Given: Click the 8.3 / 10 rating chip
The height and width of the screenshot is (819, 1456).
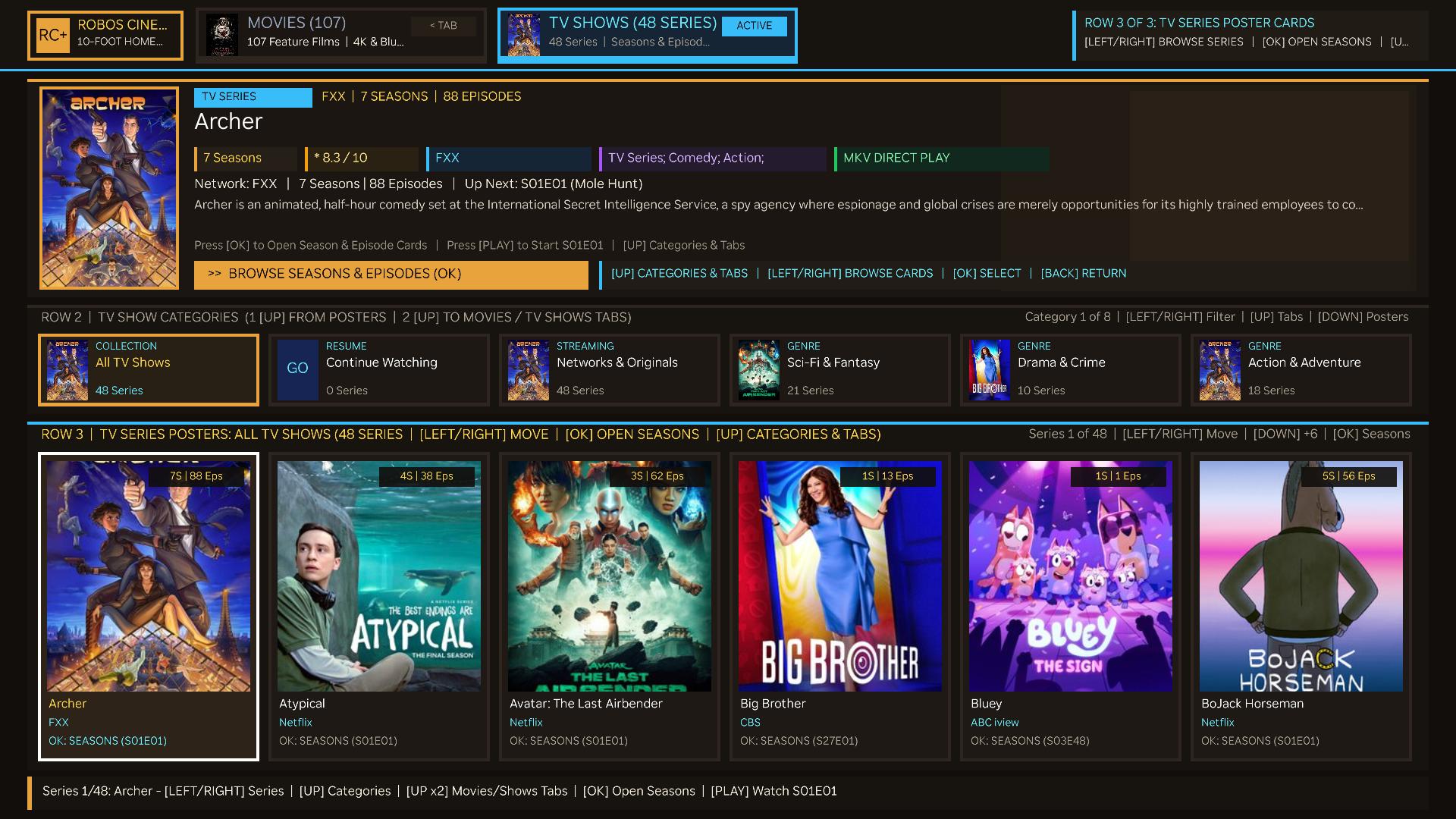Looking at the screenshot, I should pos(362,158).
